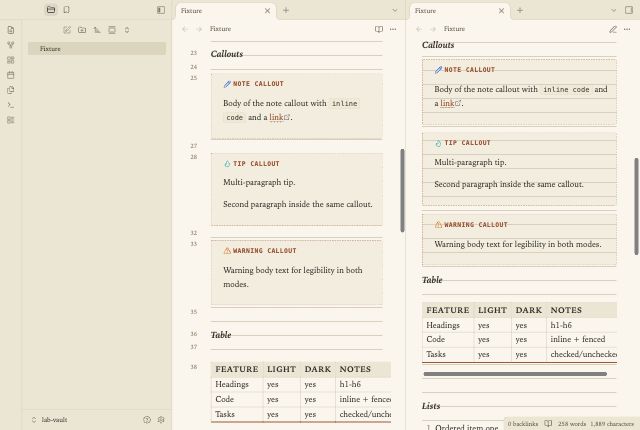Click the bottom-most ribbon icon

click(x=11, y=120)
